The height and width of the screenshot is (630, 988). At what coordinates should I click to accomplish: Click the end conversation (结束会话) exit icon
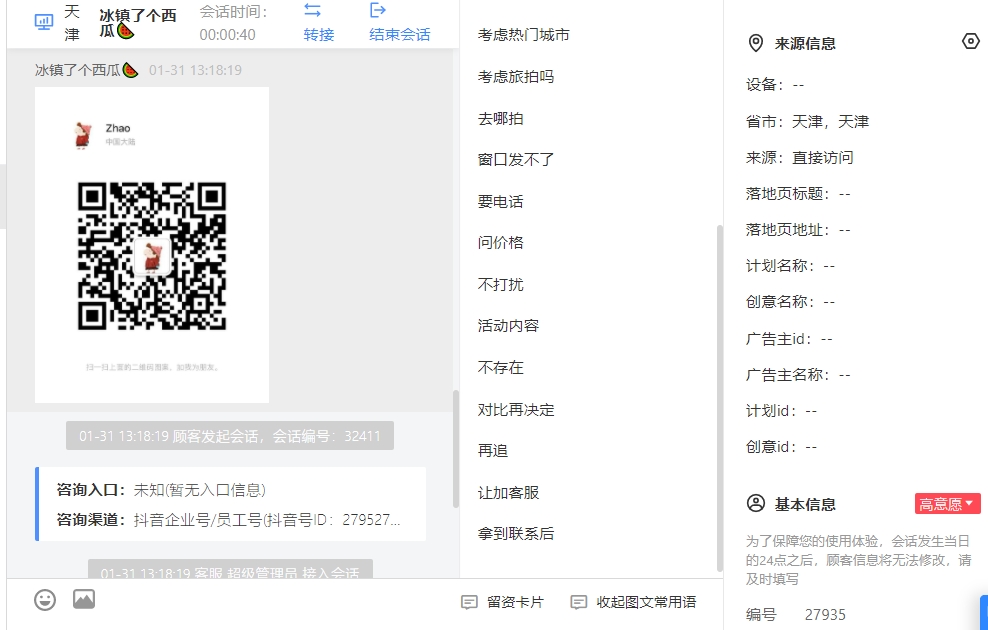pos(377,10)
